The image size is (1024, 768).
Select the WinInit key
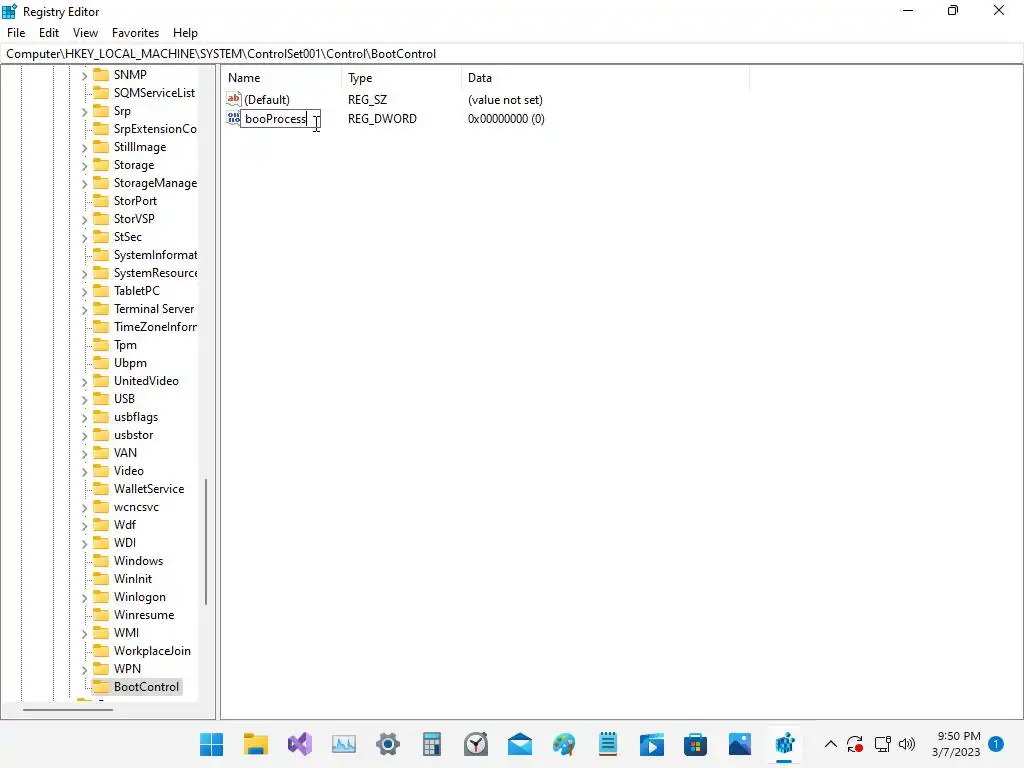tap(133, 579)
